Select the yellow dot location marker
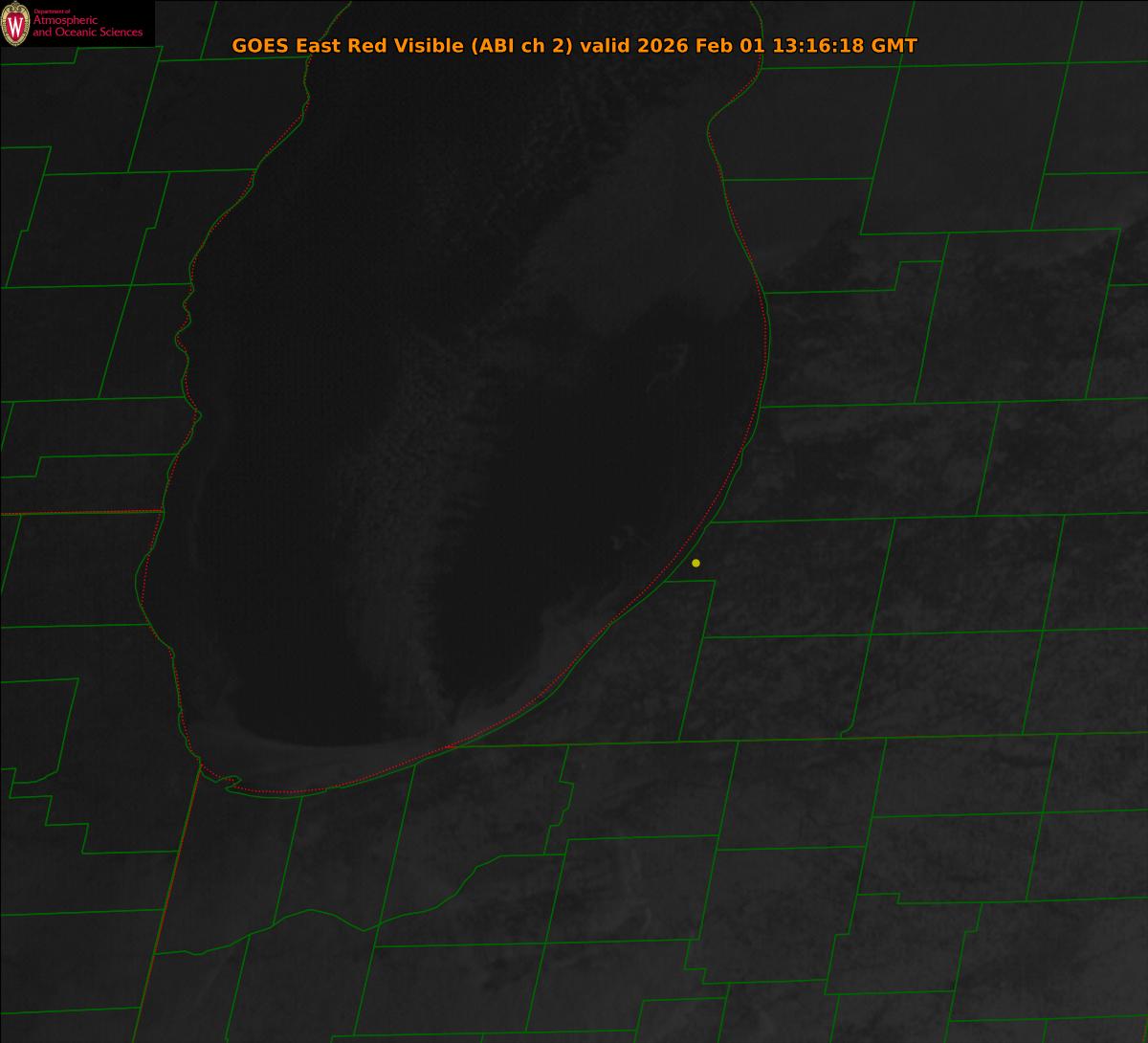1148x1043 pixels. 695,563
